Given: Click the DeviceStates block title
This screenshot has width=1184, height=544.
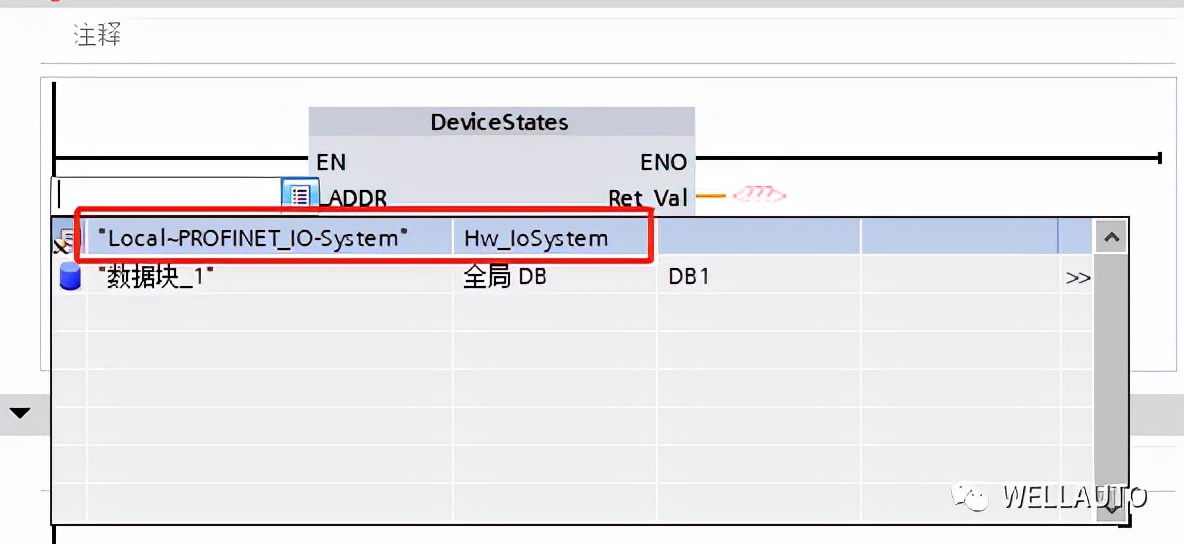Looking at the screenshot, I should coord(500,122).
